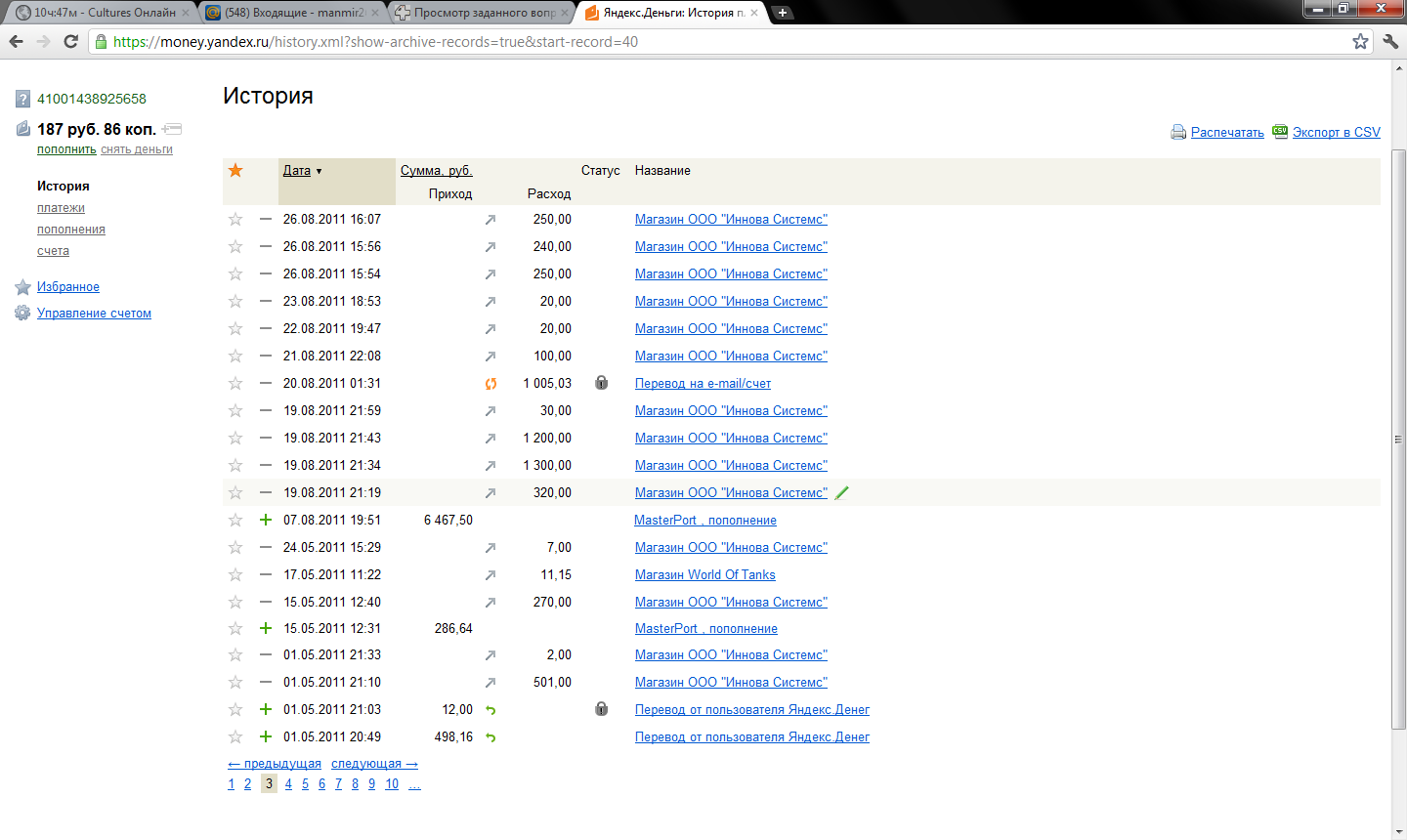Reload the page with the refresh icon
Image resolution: width=1407 pixels, height=840 pixels.
click(70, 41)
